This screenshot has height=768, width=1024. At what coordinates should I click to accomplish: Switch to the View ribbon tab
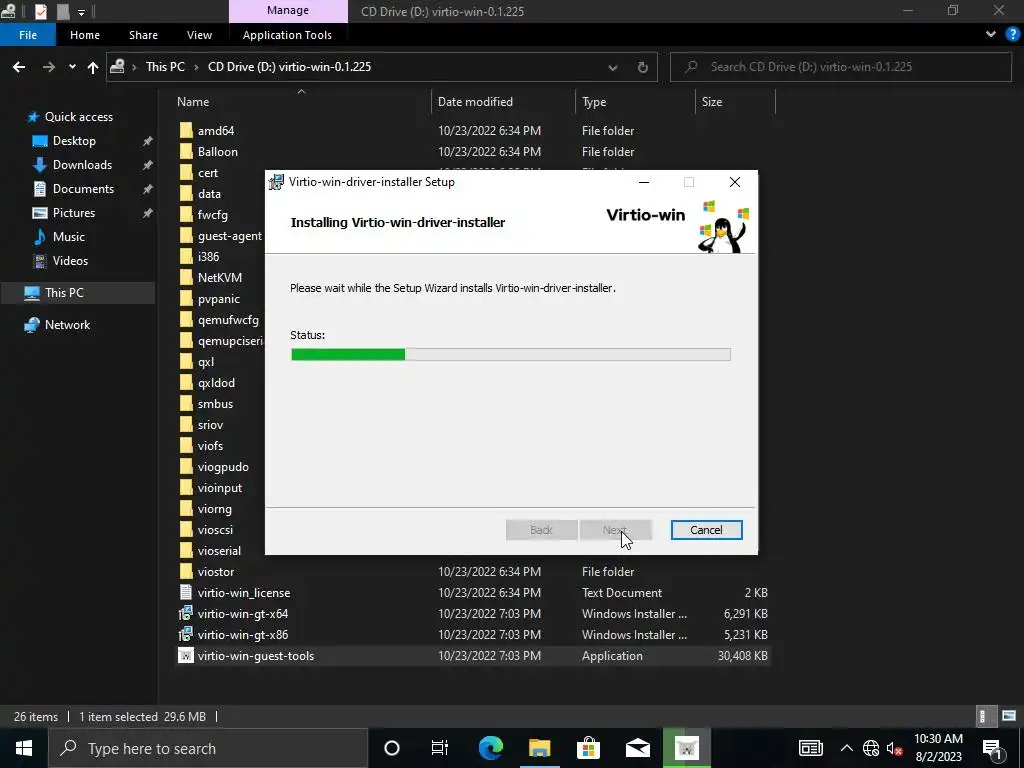click(199, 35)
